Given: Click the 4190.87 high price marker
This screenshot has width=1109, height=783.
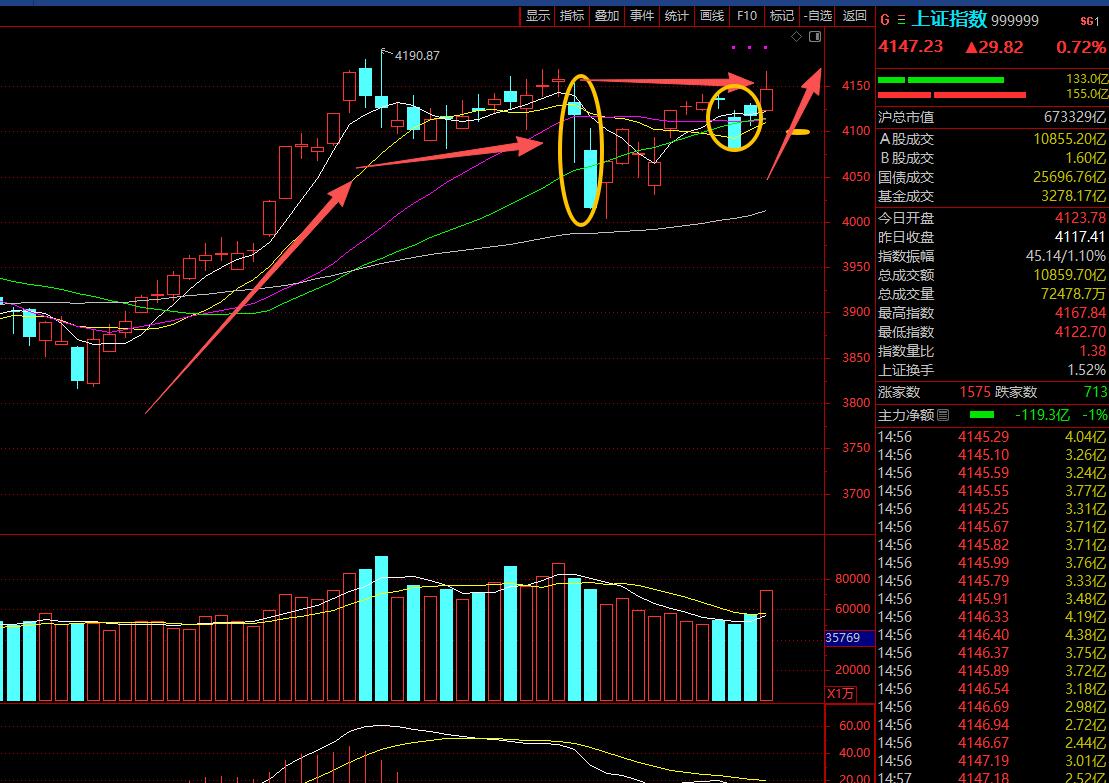Looking at the screenshot, I should pos(417,55).
